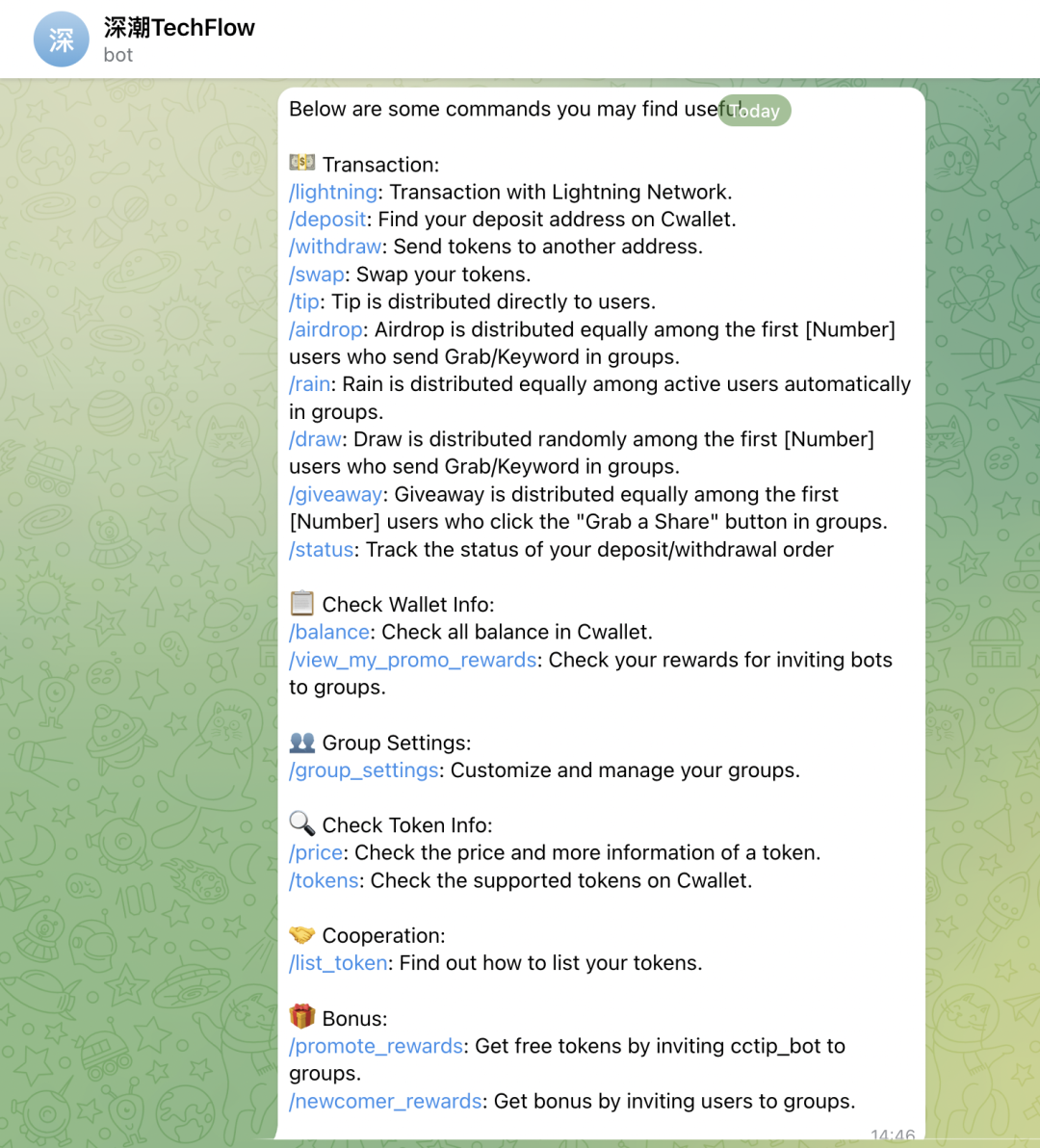Screen dimensions: 1040x1148
Task: Open the /lightning command link
Action: (x=331, y=192)
